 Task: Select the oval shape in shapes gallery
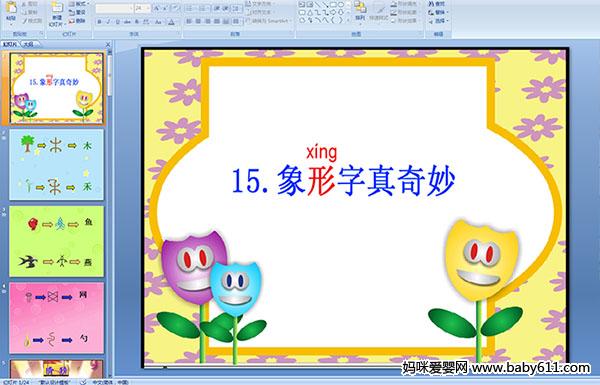[x=340, y=5]
